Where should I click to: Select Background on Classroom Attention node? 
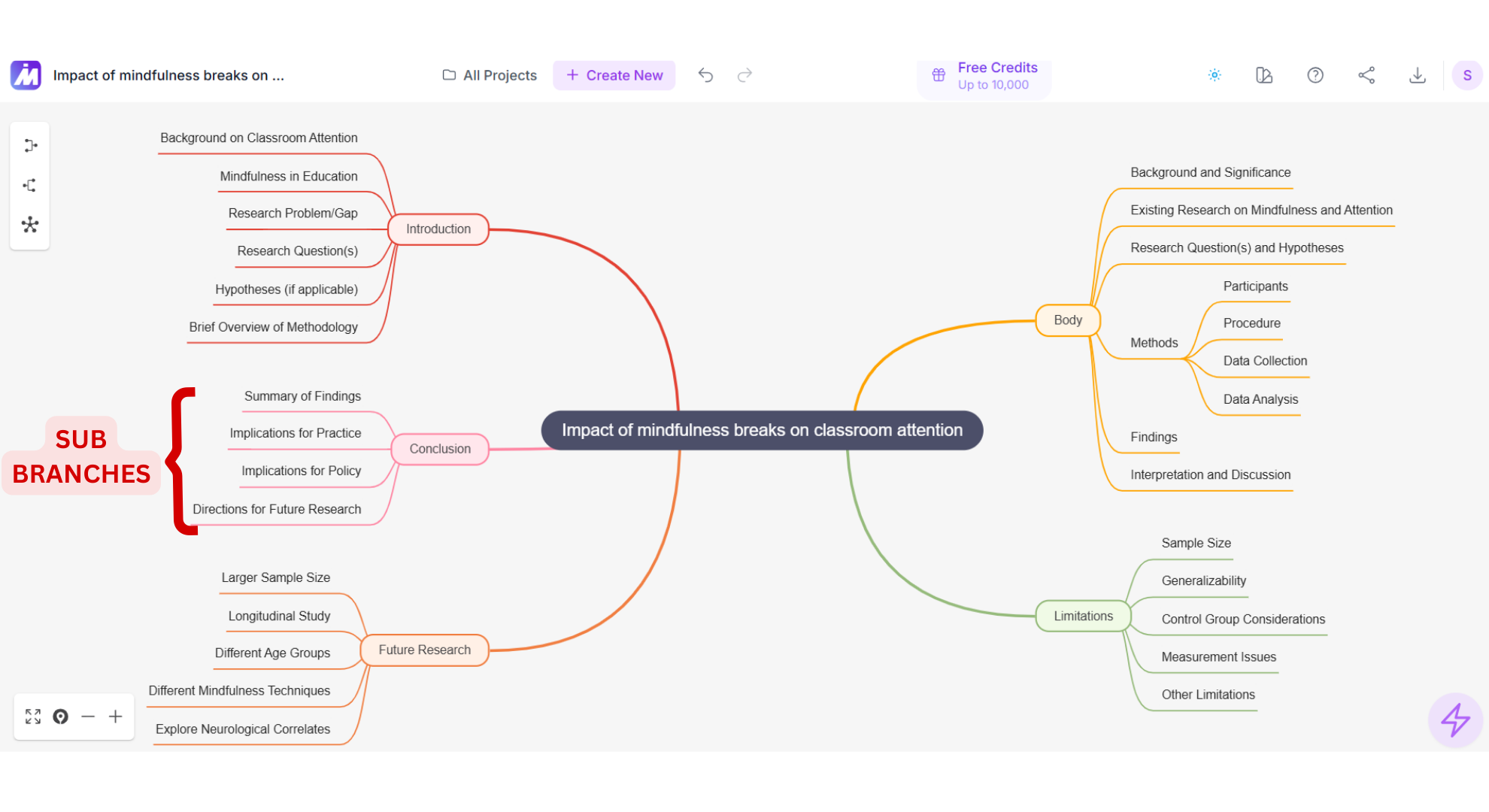coord(259,138)
